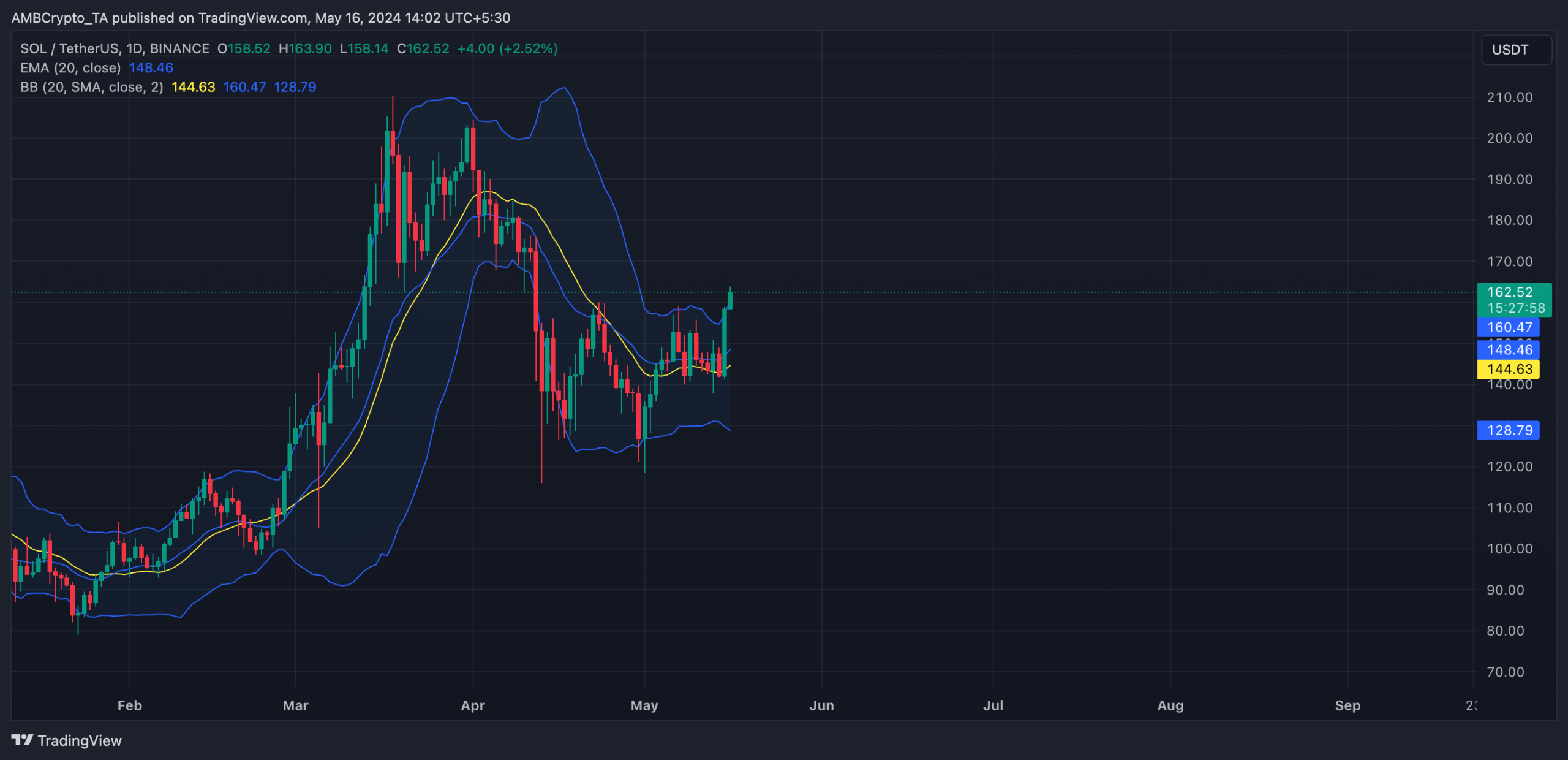
Task: Click the Sep label on time axis
Action: point(1347,705)
